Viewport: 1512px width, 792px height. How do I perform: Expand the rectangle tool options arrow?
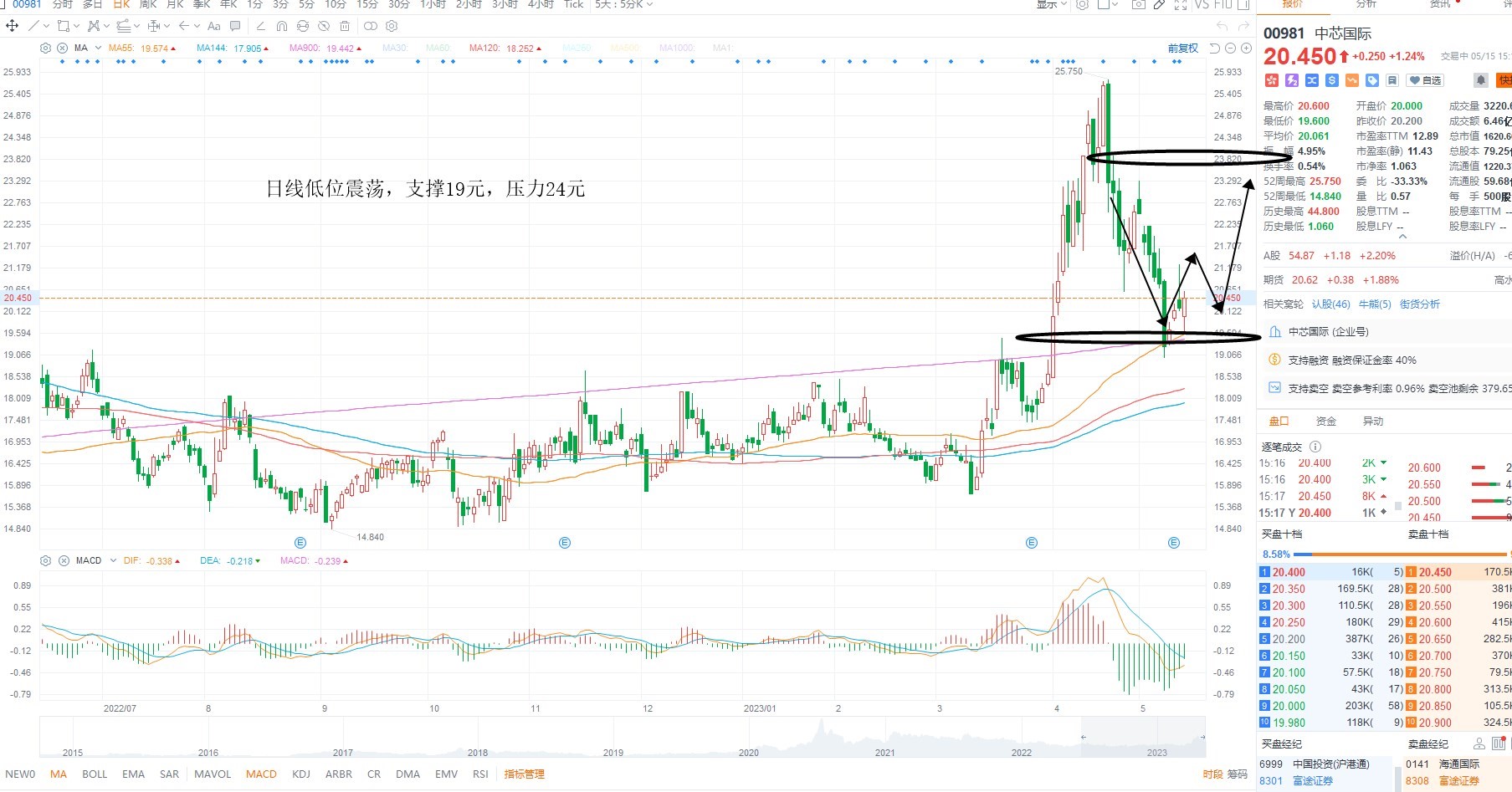(x=76, y=26)
